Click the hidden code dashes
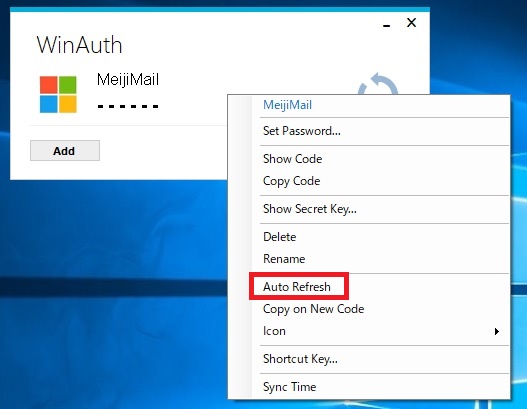 [128, 107]
